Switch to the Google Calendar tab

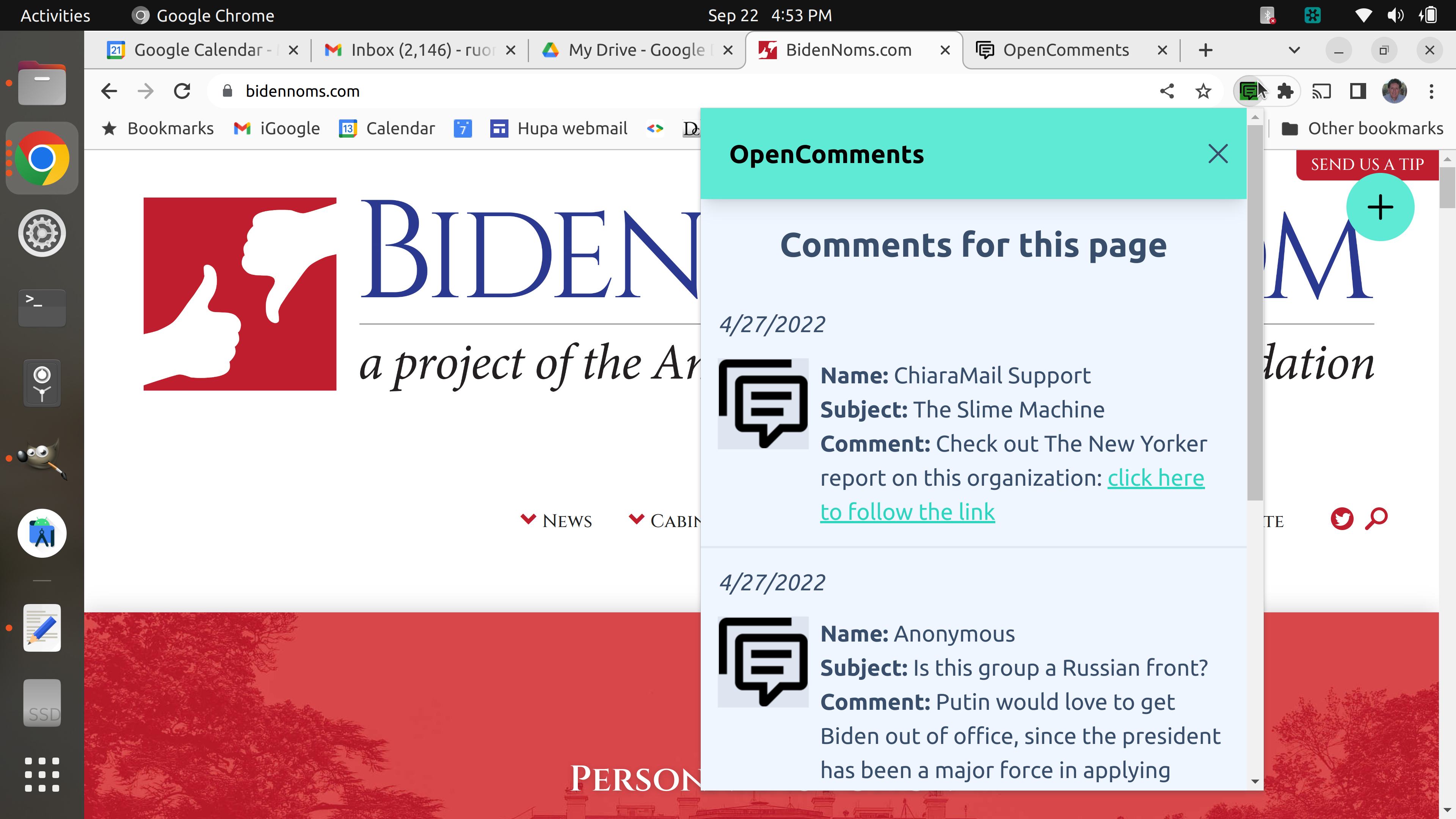(x=202, y=50)
